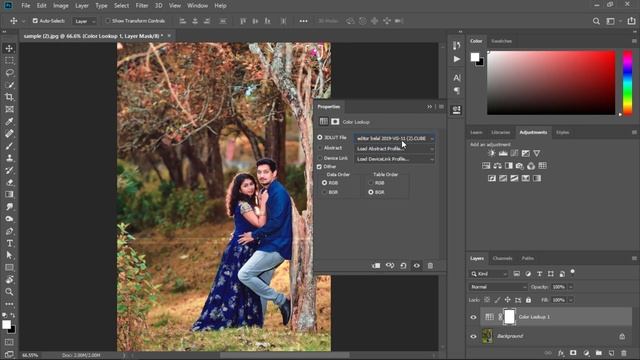Select the Clone Stamp tool
640x360 pixels.
point(9,158)
